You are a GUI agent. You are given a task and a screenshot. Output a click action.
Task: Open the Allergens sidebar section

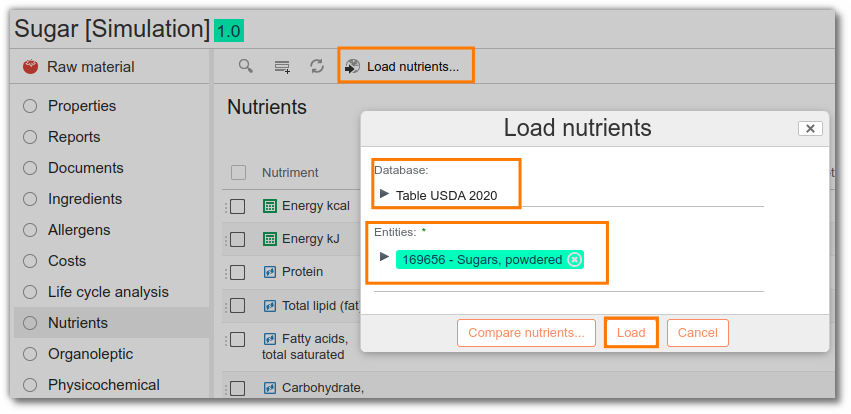[x=79, y=230]
